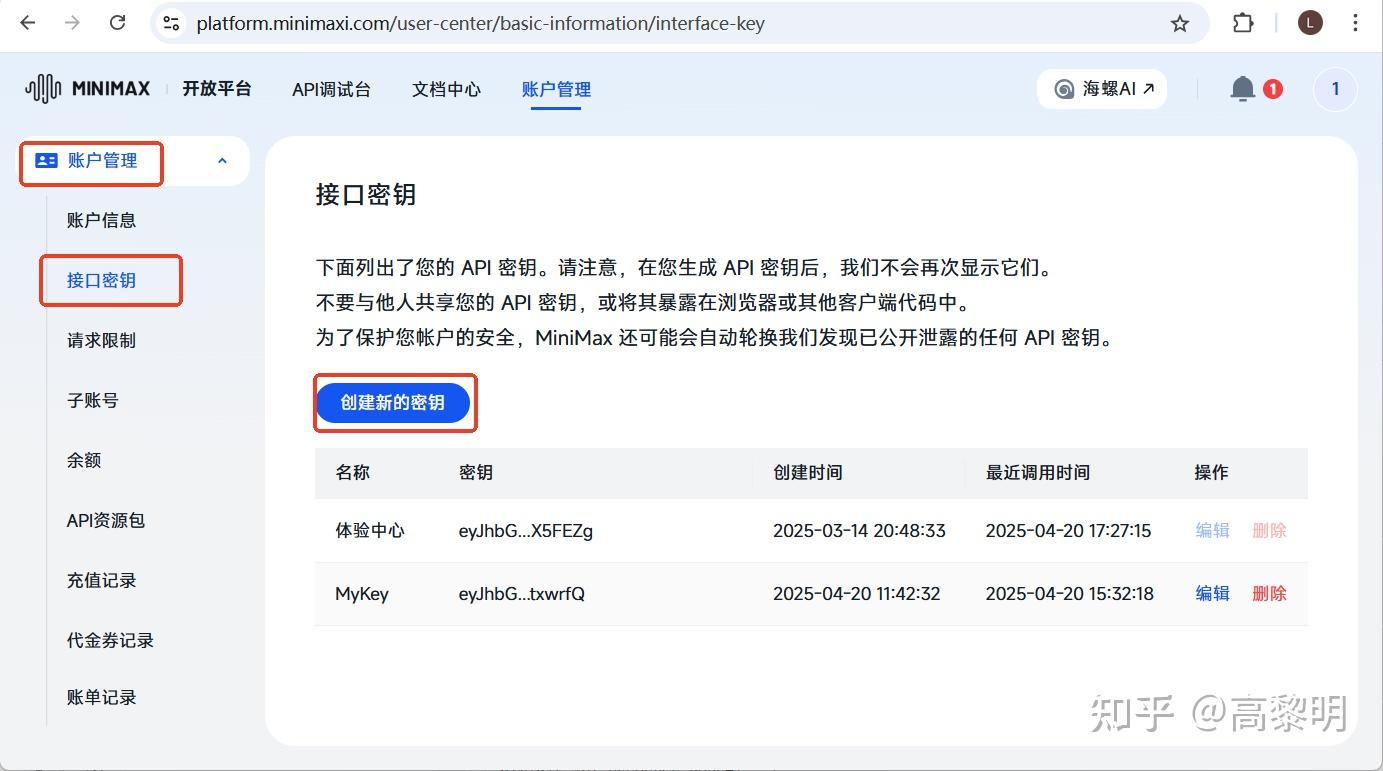Image resolution: width=1383 pixels, height=771 pixels.
Task: Click the 创建新的密钥 button
Action: 394,402
